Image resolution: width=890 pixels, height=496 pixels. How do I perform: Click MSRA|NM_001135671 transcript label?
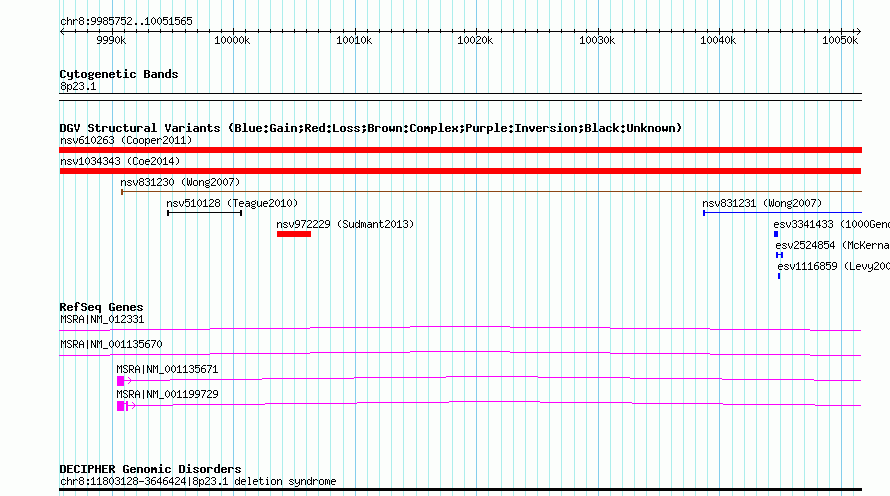tap(167, 369)
